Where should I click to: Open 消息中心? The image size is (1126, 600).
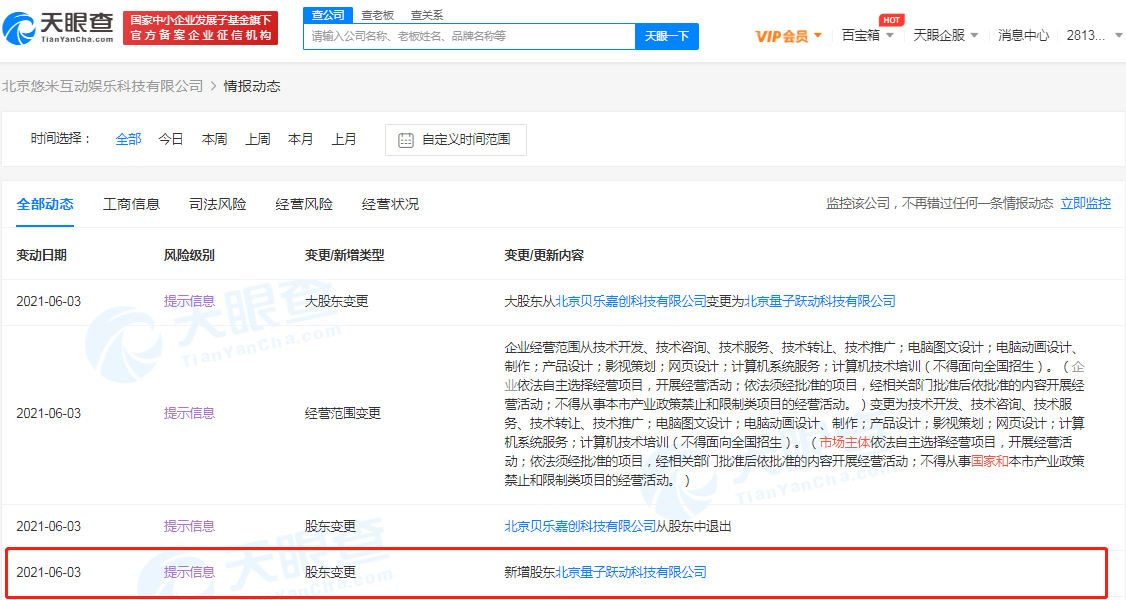(1023, 35)
